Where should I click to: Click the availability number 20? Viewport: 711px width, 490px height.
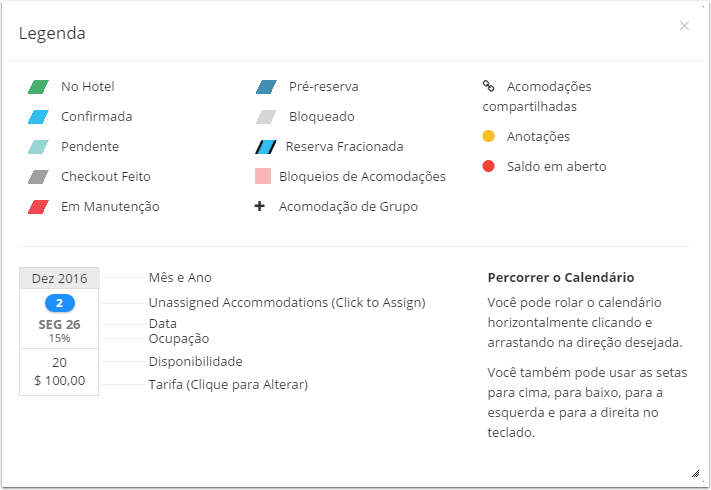59,363
